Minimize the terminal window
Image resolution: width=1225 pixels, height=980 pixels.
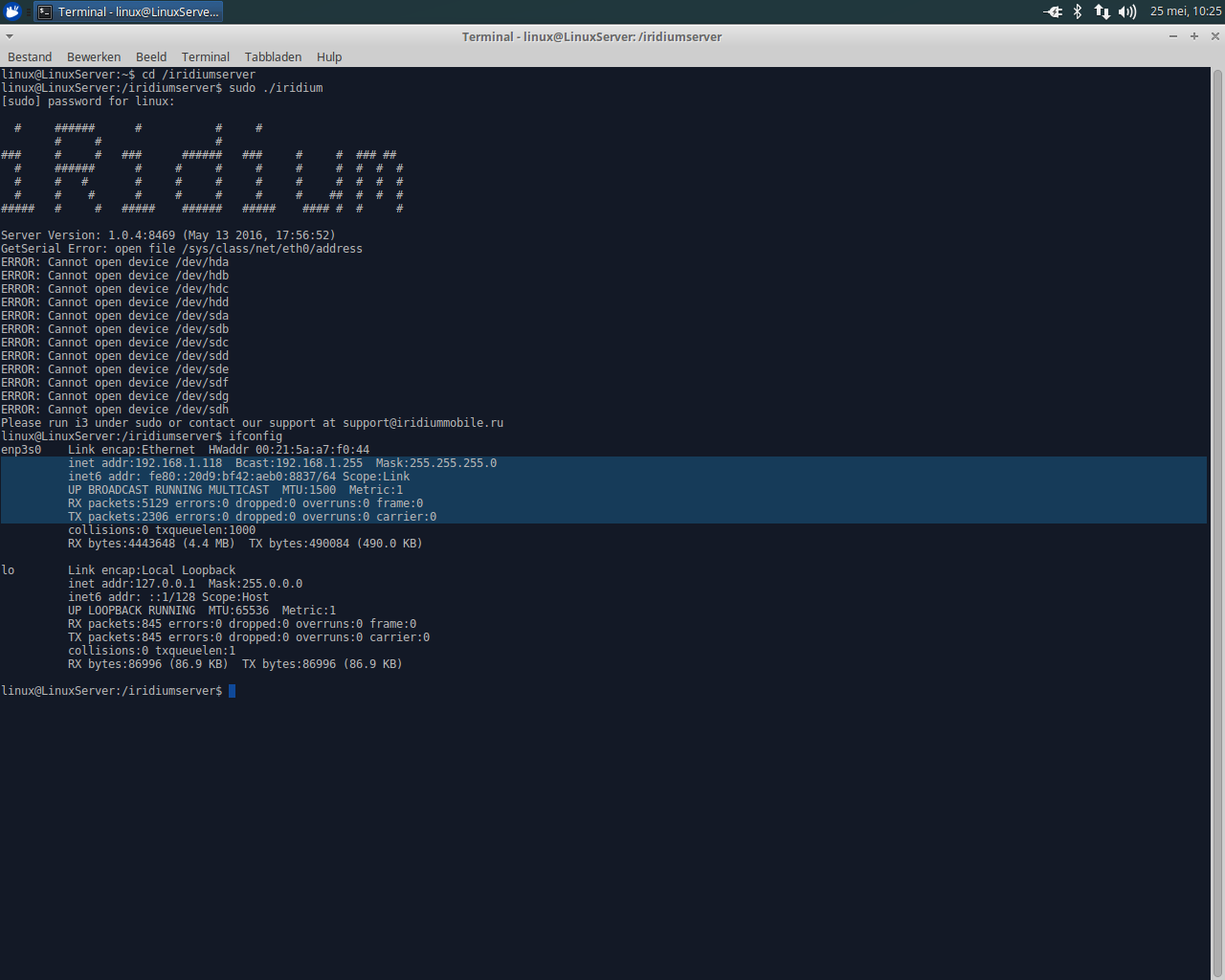(1173, 36)
